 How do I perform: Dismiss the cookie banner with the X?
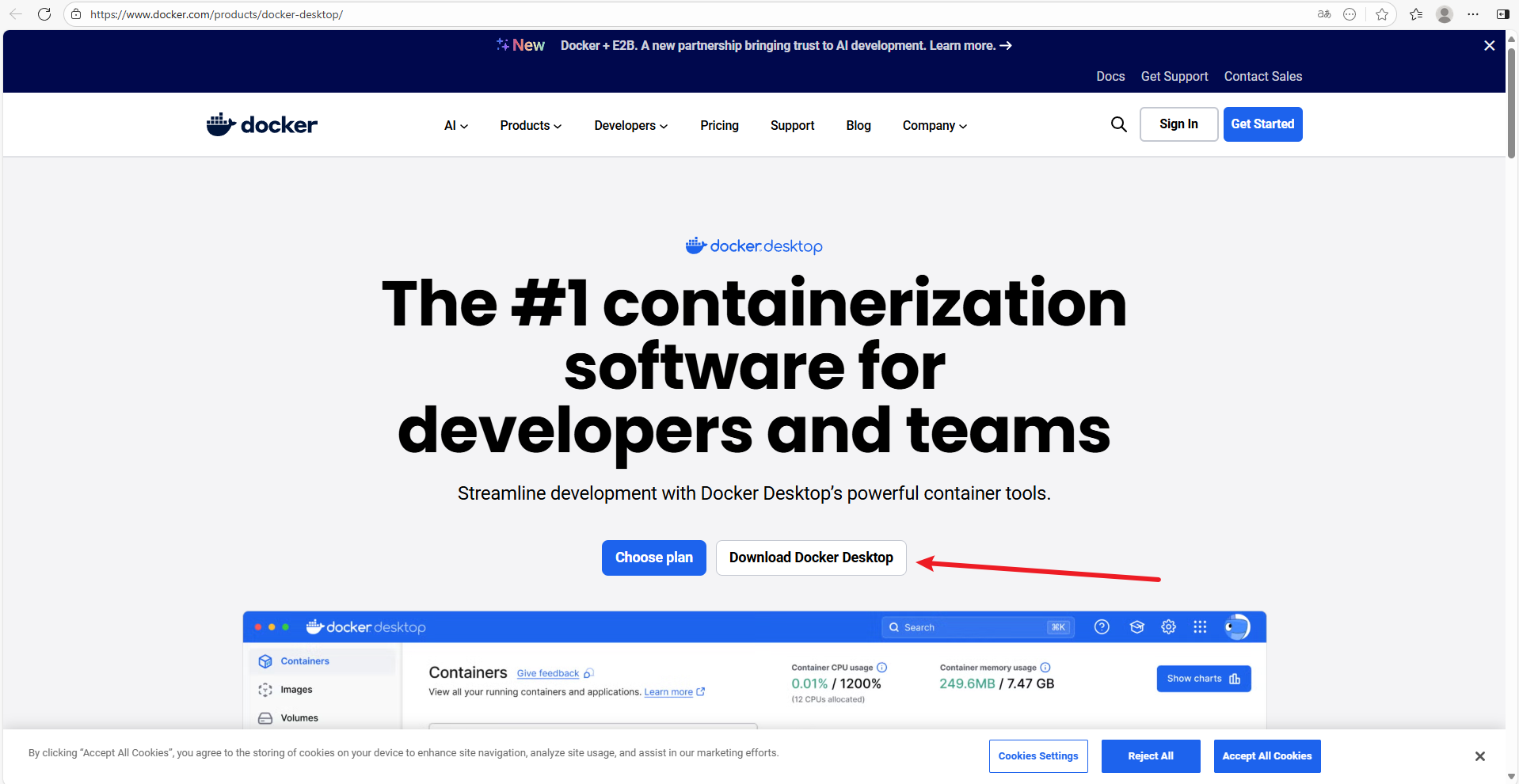[x=1479, y=756]
